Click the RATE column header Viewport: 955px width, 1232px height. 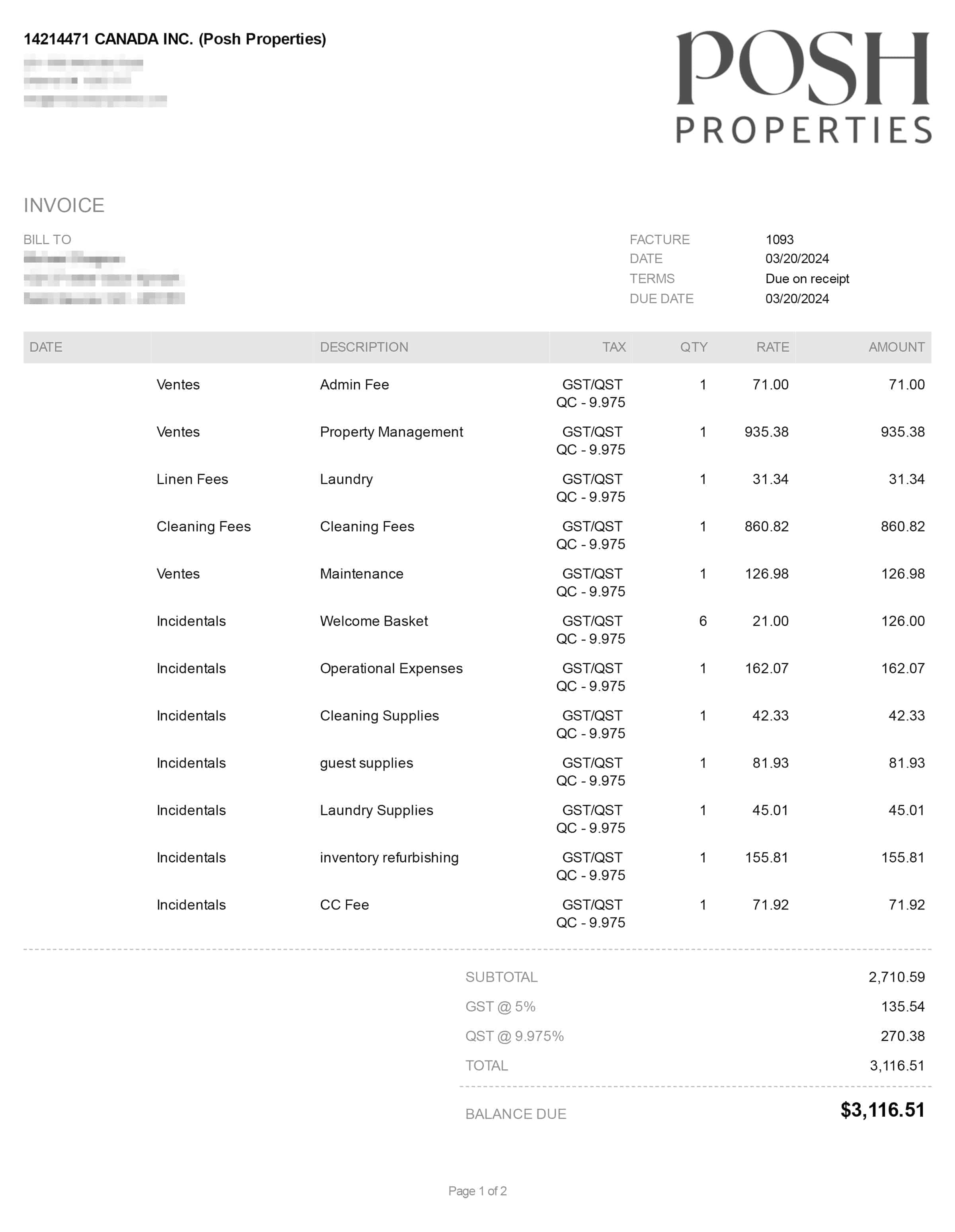[x=772, y=347]
